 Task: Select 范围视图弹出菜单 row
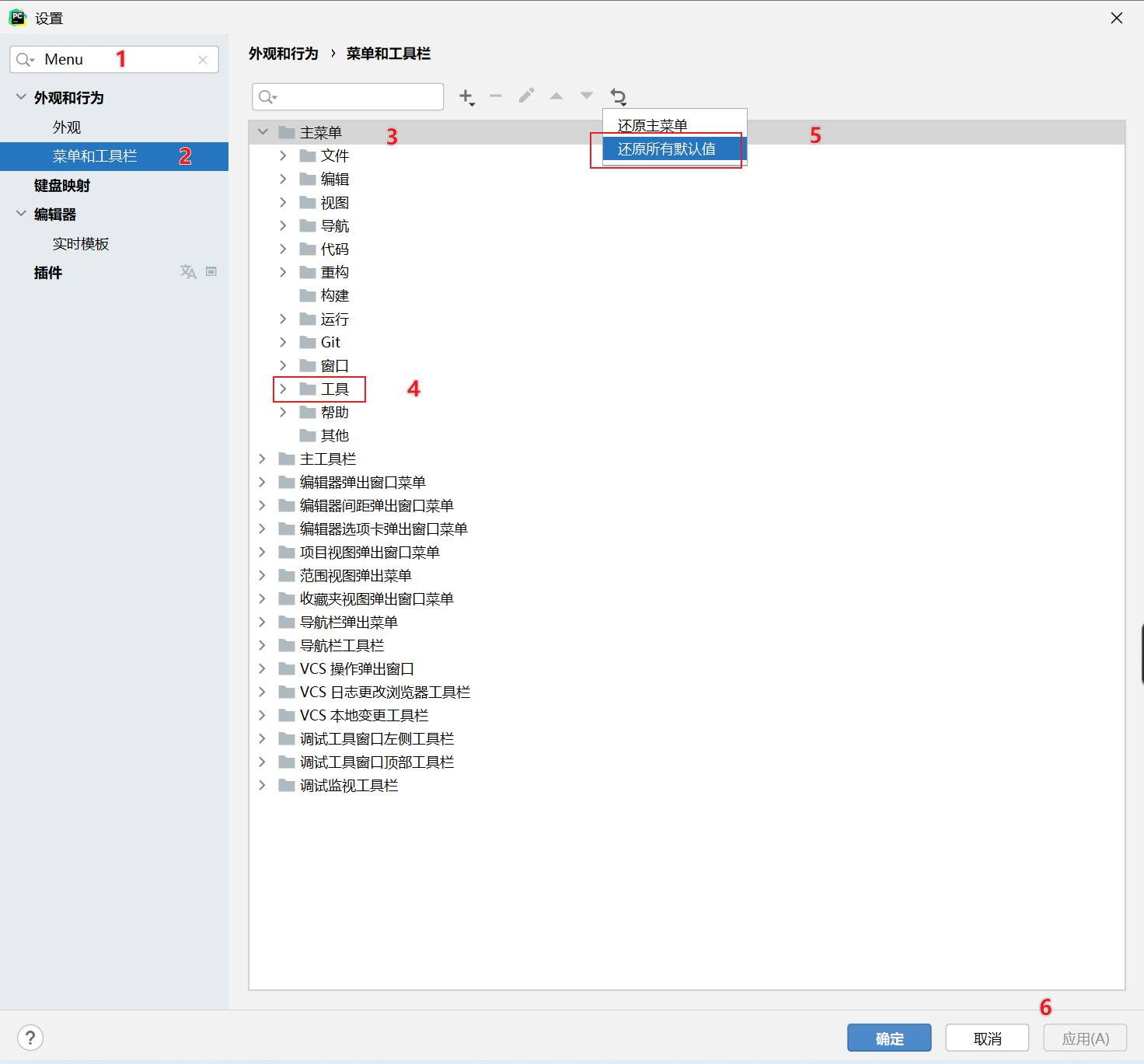(687, 575)
